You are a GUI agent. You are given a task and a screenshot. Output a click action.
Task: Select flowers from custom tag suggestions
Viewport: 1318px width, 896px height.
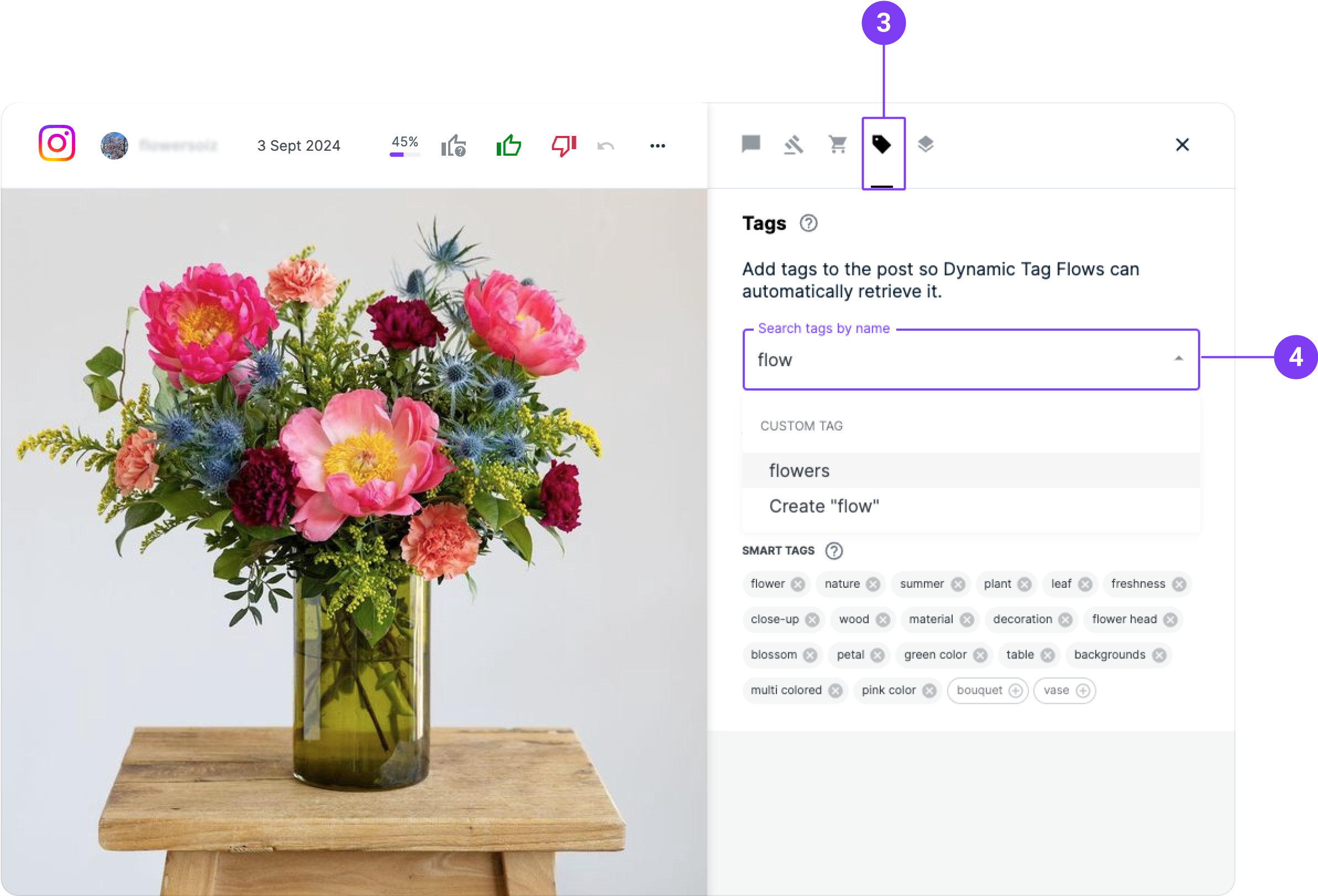click(x=799, y=471)
